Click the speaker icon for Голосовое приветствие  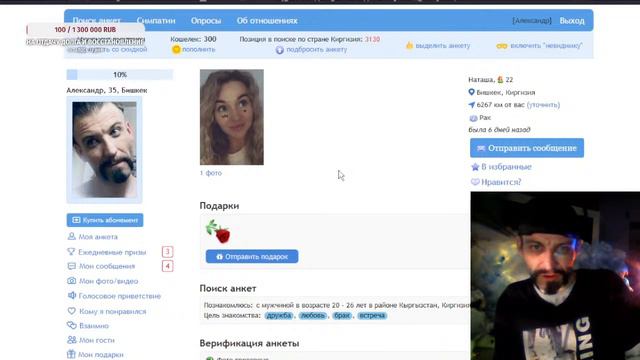pyautogui.click(x=71, y=296)
